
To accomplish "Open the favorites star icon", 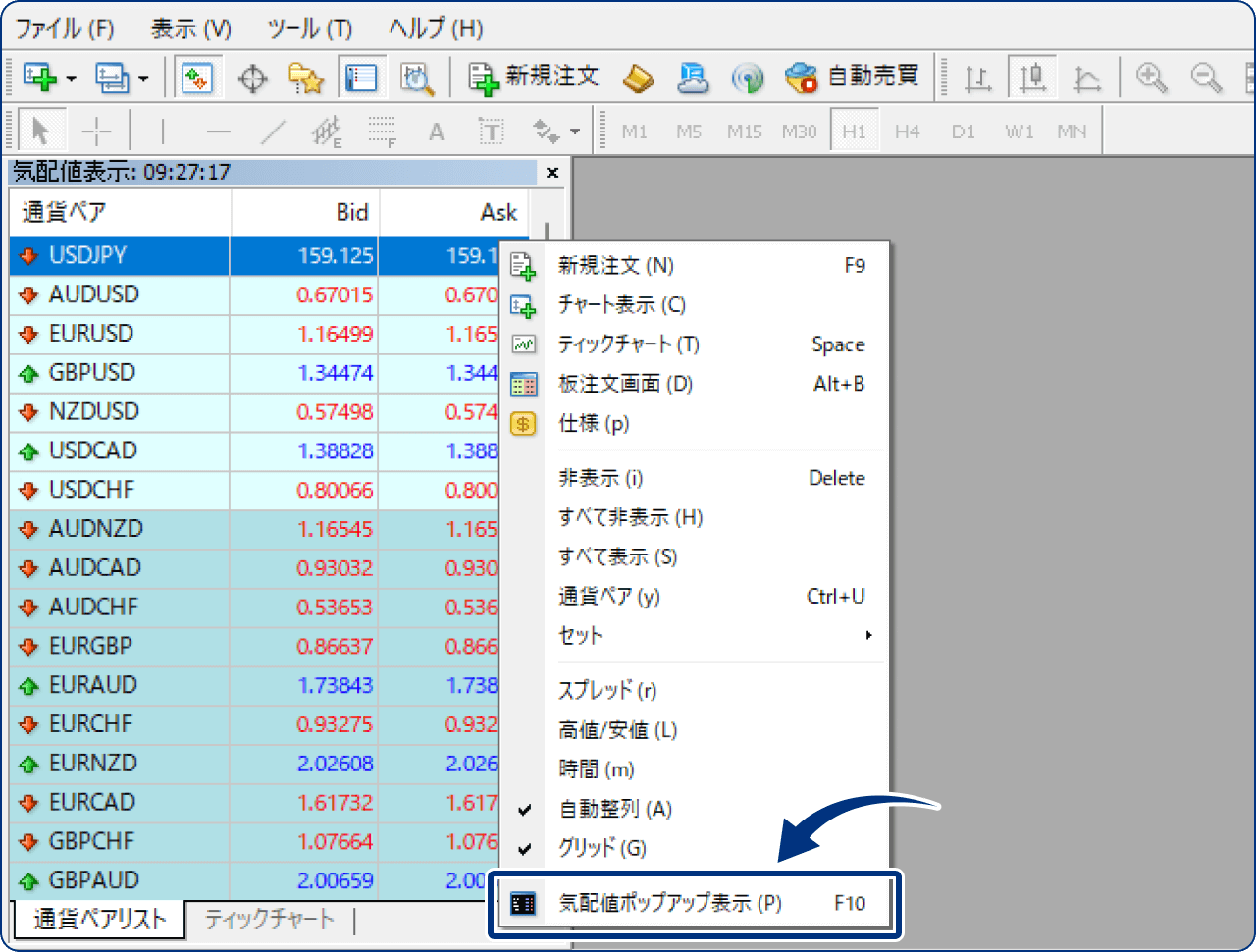I will pyautogui.click(x=306, y=77).
